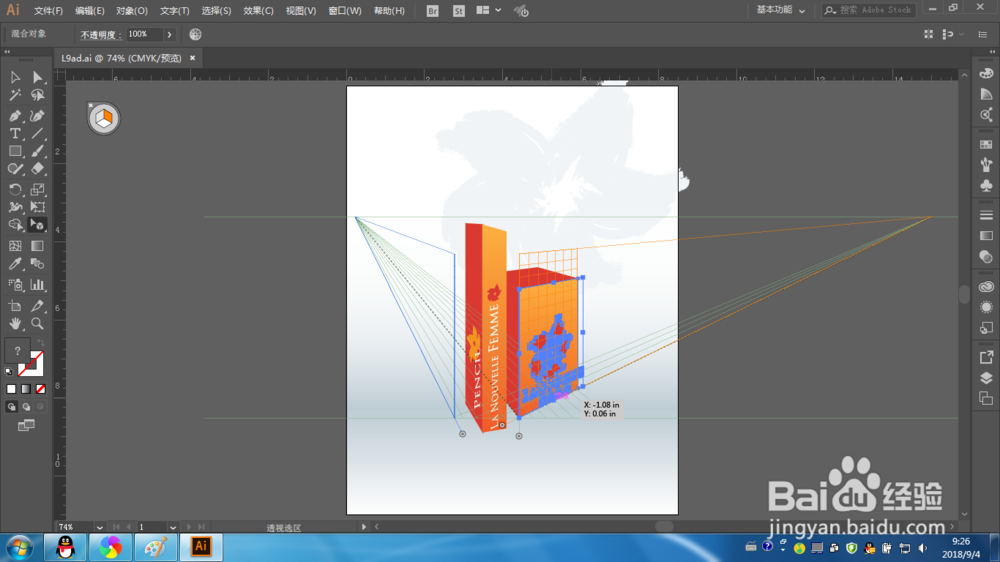
Task: Select the Scale tool
Action: pos(38,189)
